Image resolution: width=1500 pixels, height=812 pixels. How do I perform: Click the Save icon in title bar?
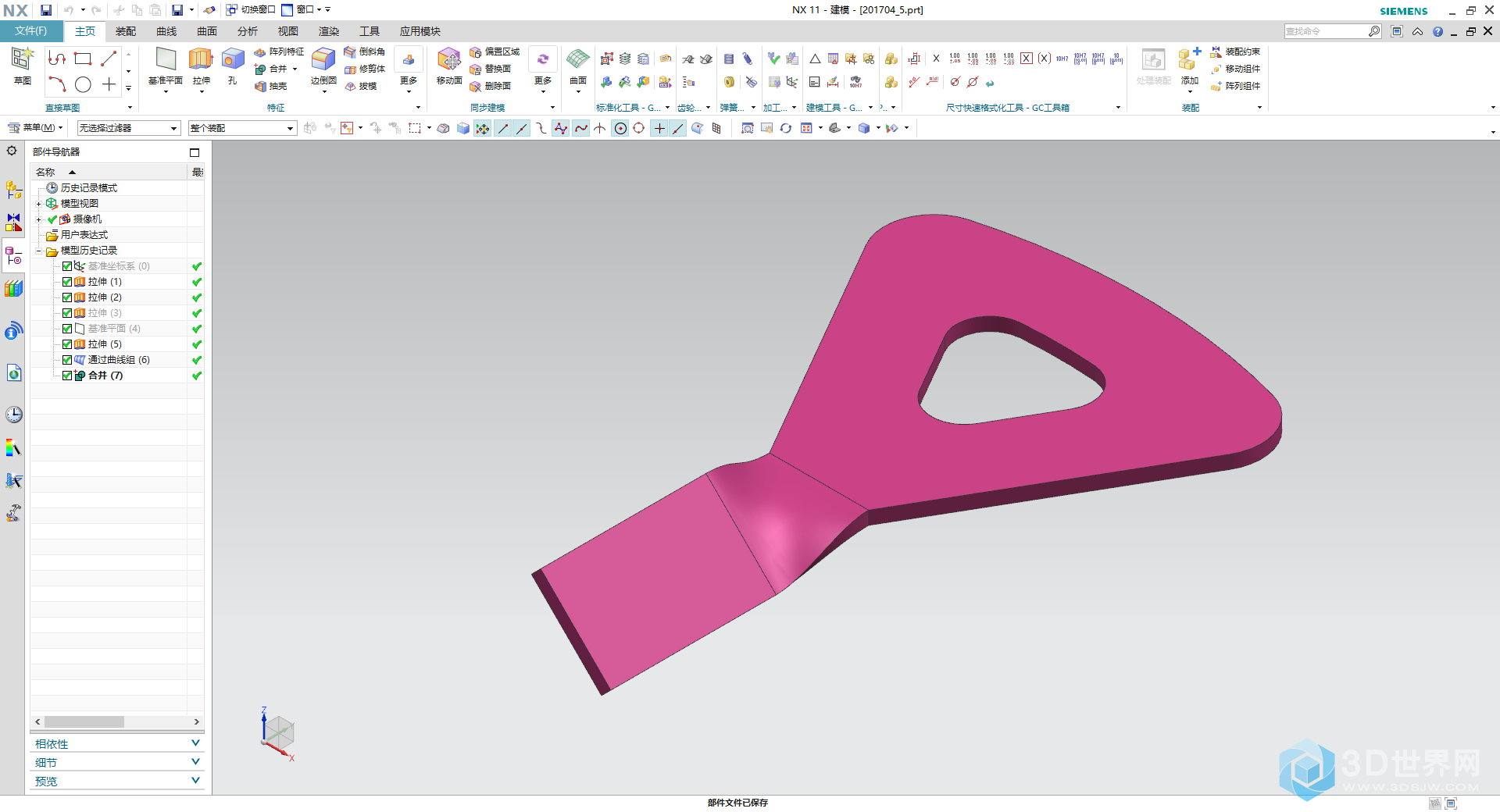(x=46, y=10)
